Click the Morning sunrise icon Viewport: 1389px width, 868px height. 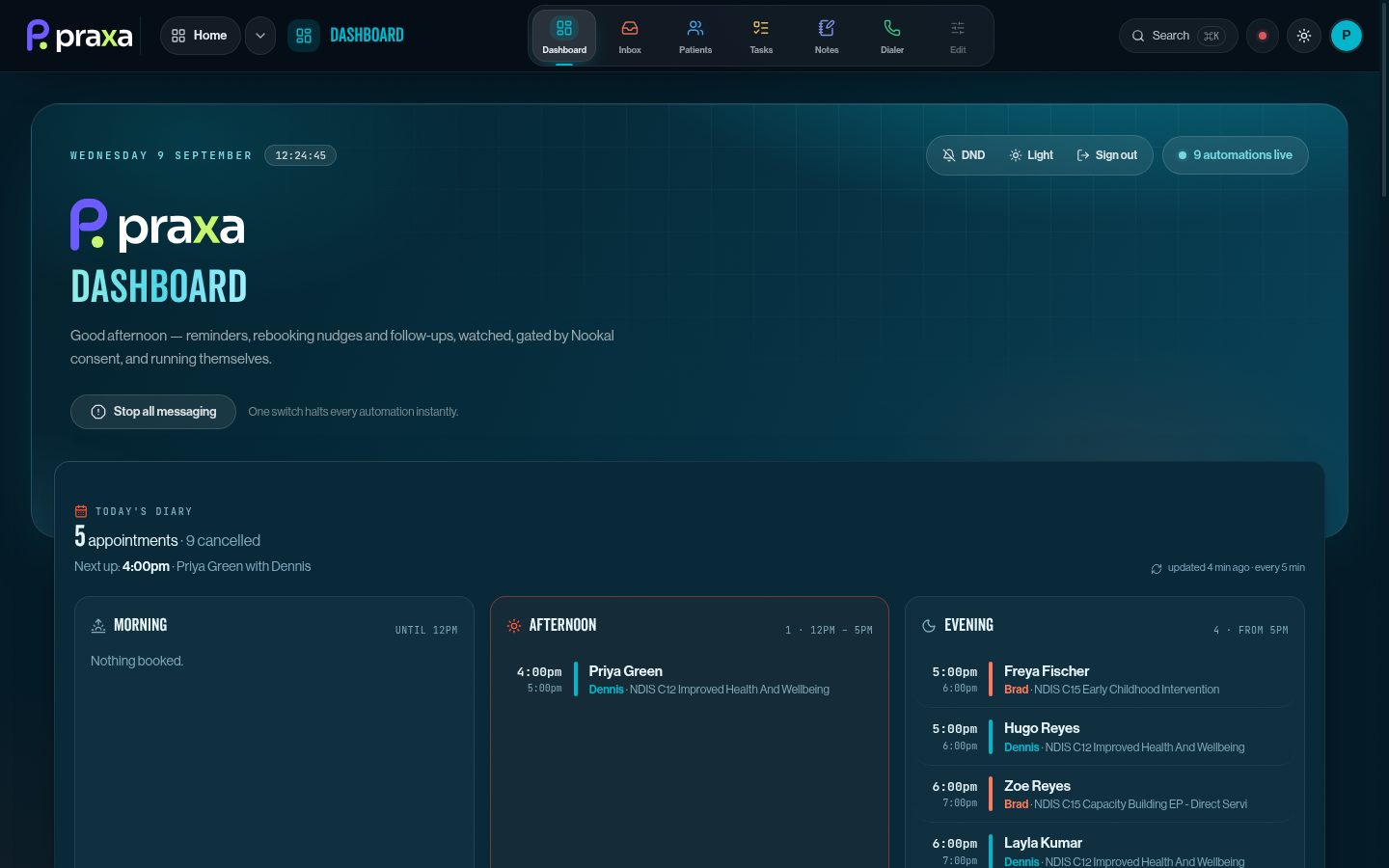pos(98,626)
